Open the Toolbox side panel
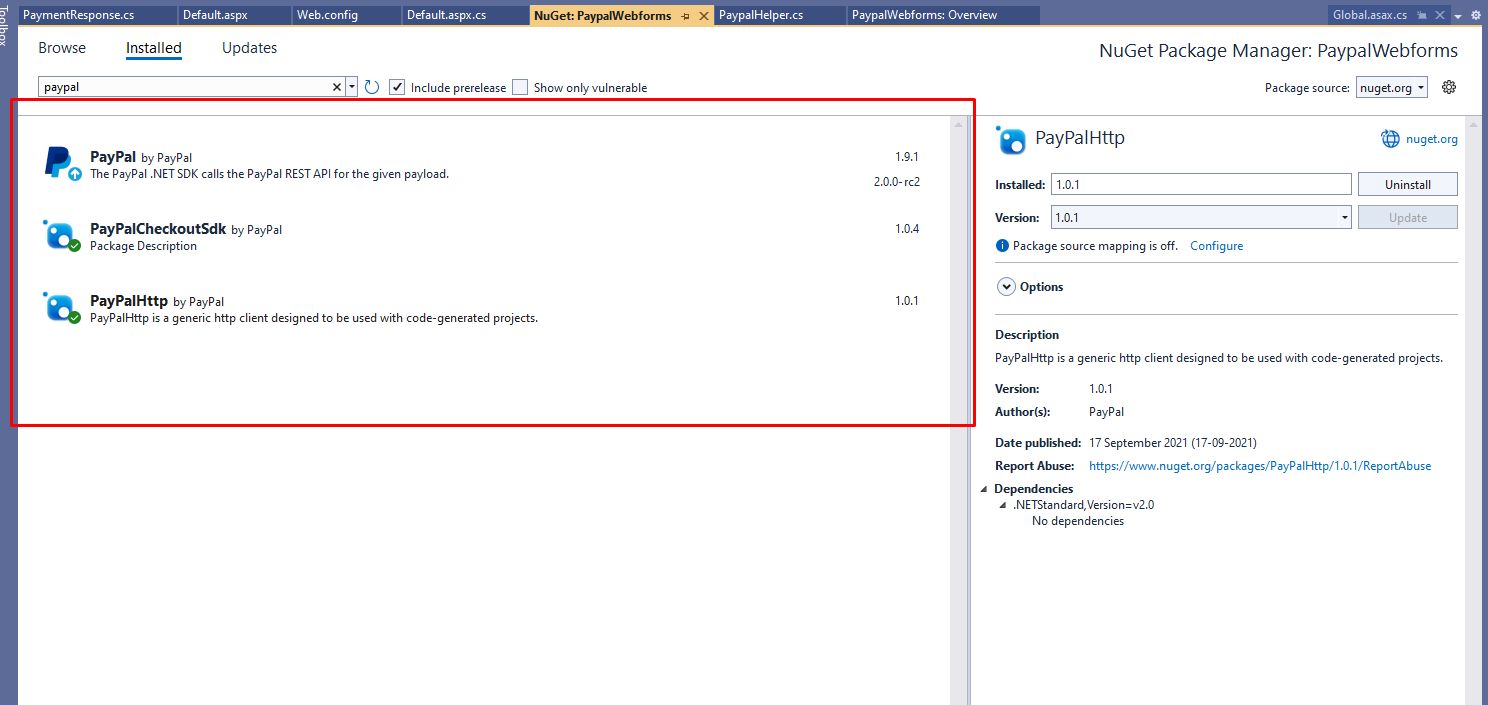Viewport: 1488px width, 705px height. (5, 24)
